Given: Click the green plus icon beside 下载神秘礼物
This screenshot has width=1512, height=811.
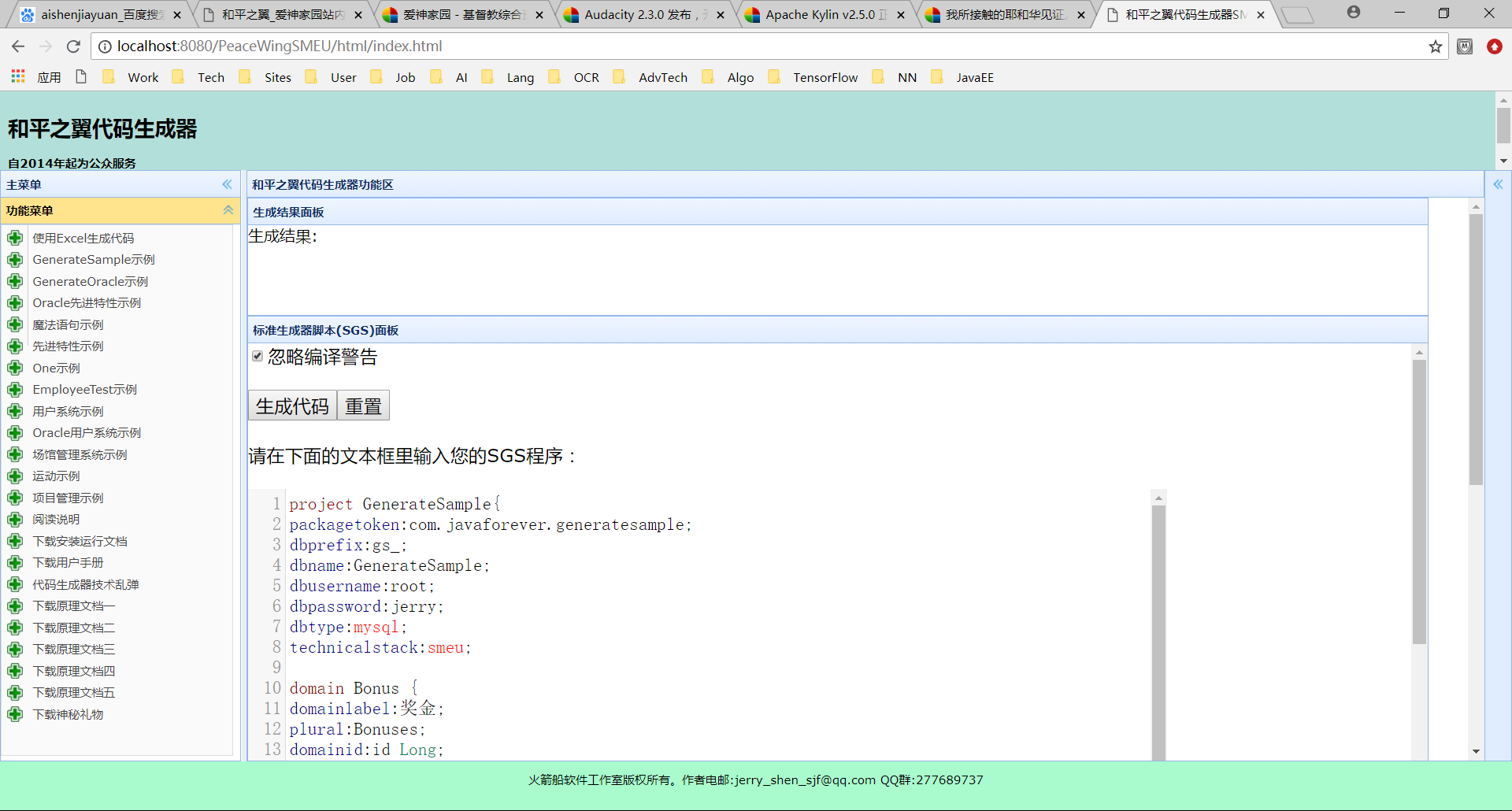Looking at the screenshot, I should (x=15, y=714).
